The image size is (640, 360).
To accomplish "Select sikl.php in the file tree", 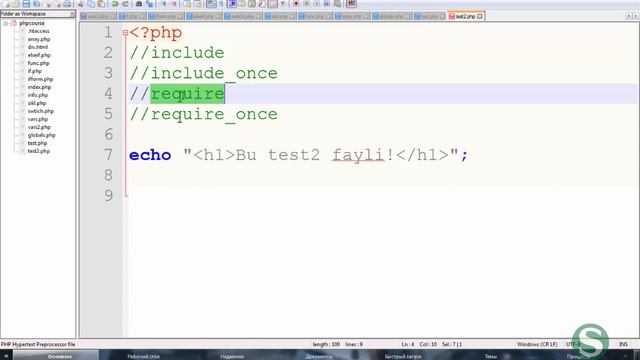I will tap(37, 103).
